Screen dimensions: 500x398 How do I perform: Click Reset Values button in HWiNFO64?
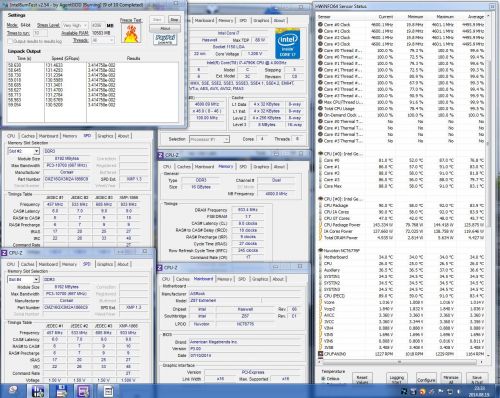362,379
